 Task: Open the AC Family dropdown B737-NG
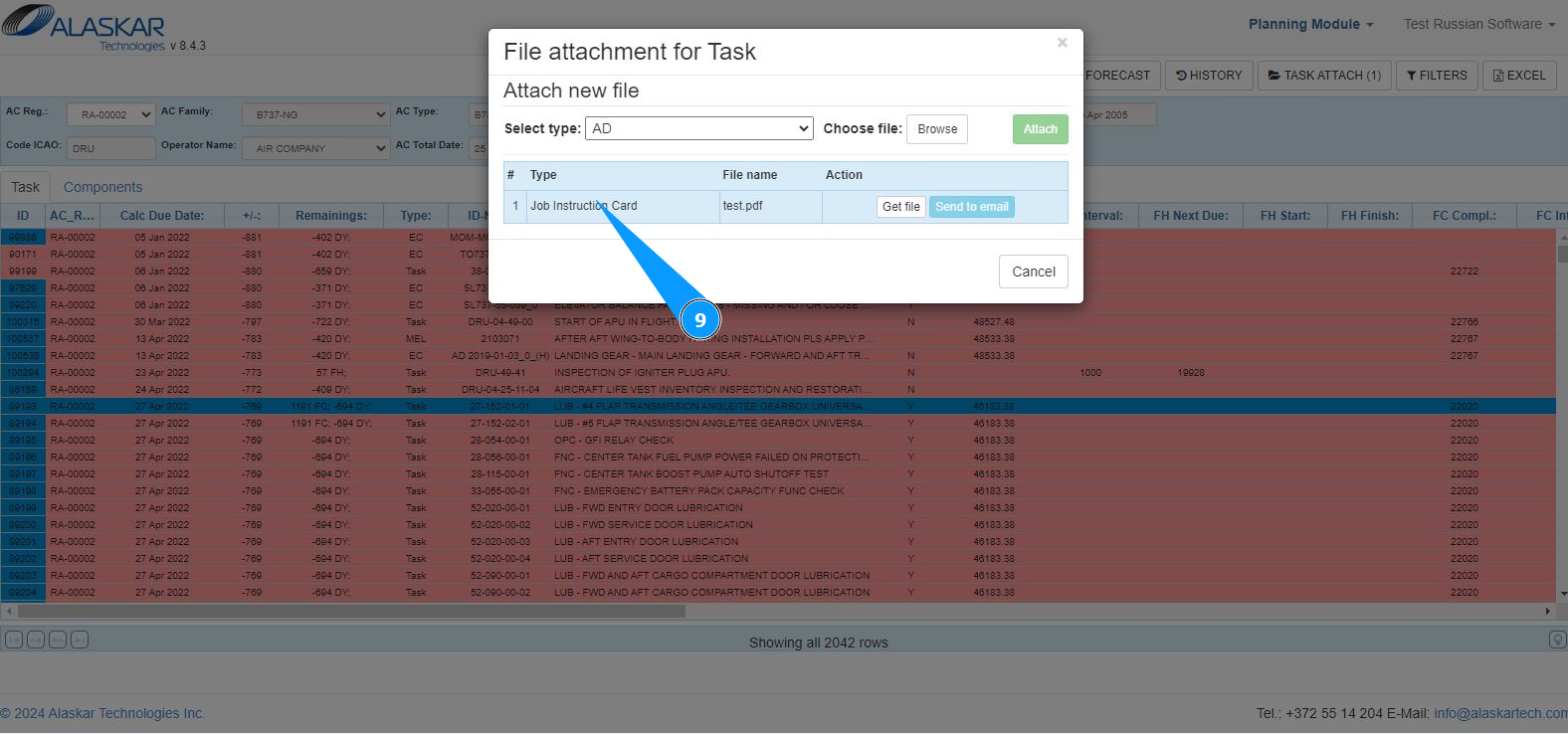pos(315,115)
